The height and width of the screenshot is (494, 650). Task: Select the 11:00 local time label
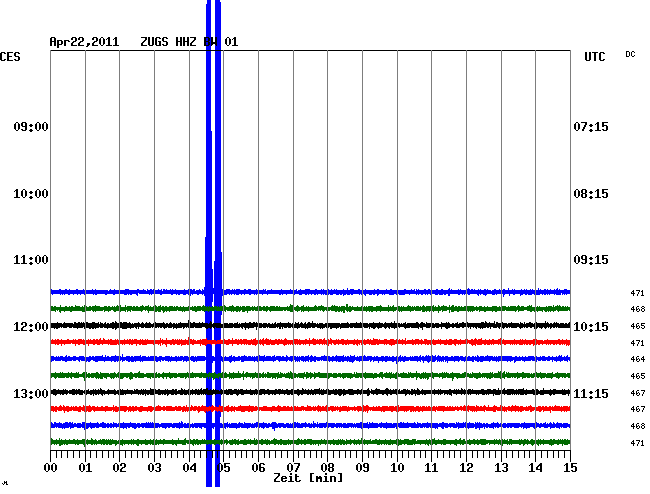31,260
